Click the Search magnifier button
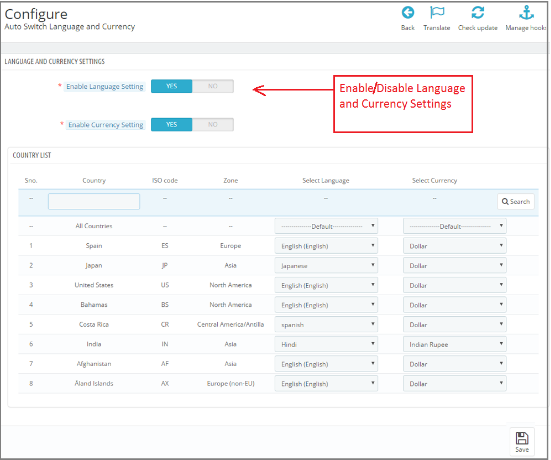 pyautogui.click(x=516, y=201)
